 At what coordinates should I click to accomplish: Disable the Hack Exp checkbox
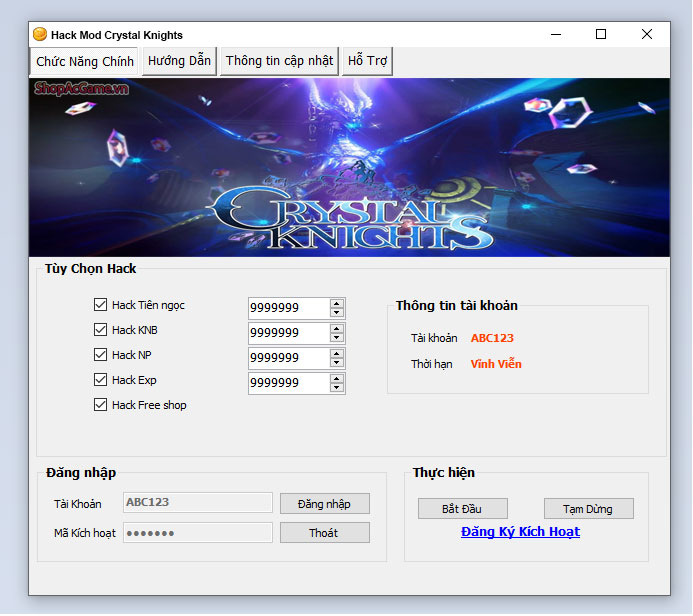(x=100, y=380)
